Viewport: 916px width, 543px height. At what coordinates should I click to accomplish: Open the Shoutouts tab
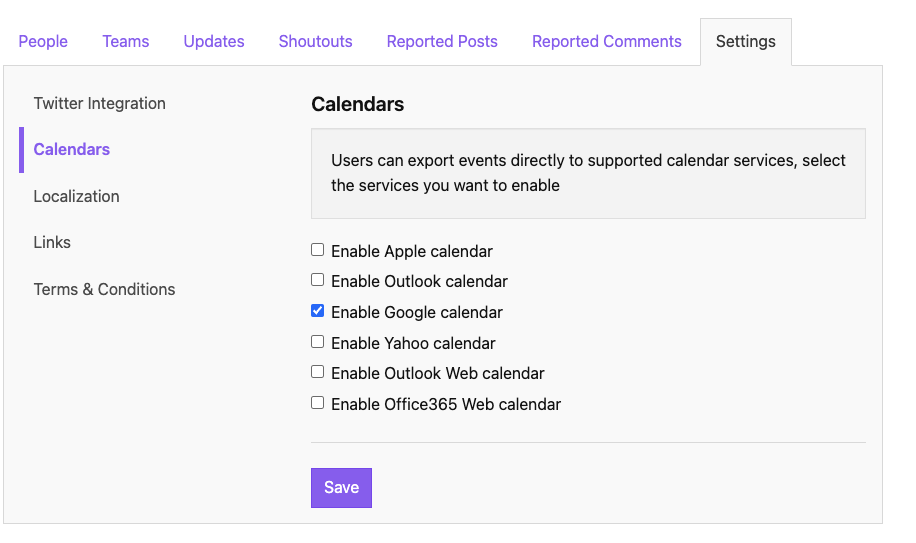pyautogui.click(x=315, y=41)
